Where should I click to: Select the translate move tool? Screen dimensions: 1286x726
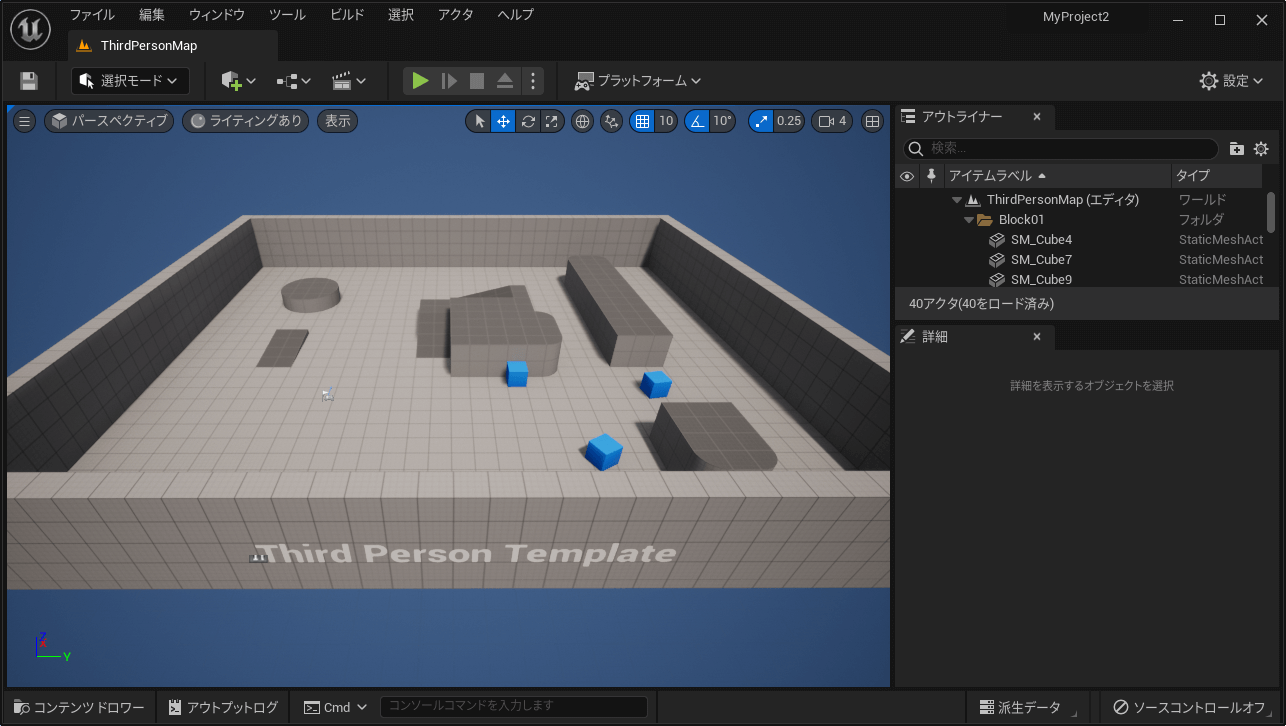[503, 121]
